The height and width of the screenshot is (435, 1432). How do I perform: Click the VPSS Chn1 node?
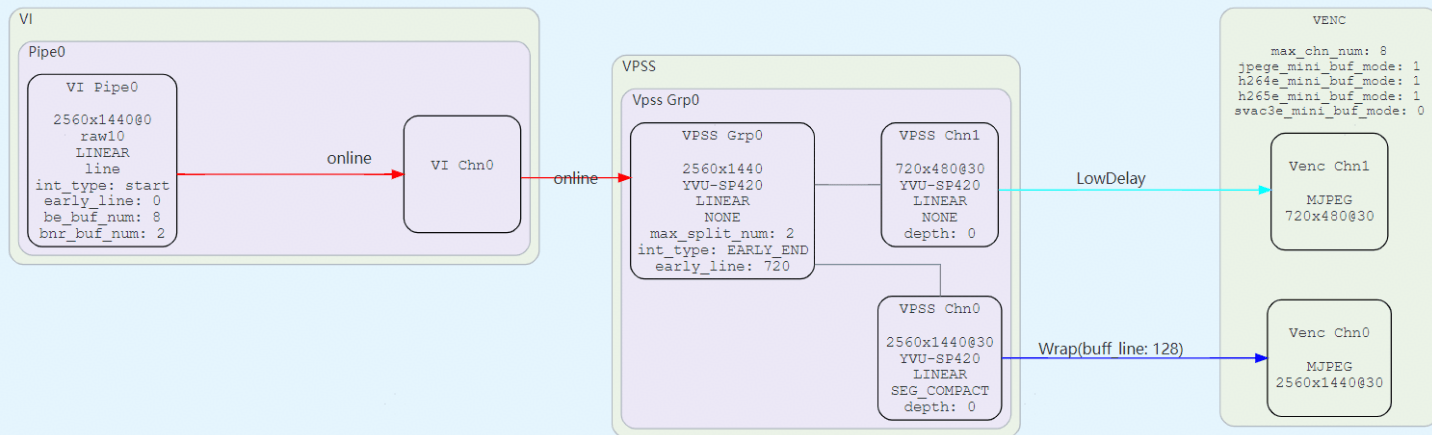tap(940, 184)
